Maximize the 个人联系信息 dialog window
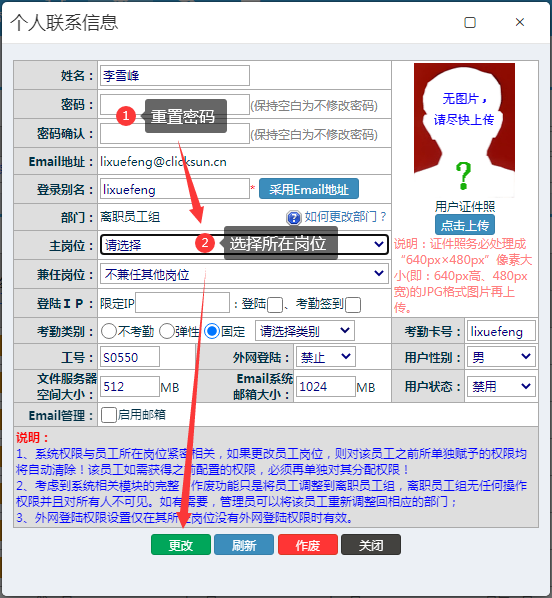This screenshot has width=552, height=598. (470, 23)
